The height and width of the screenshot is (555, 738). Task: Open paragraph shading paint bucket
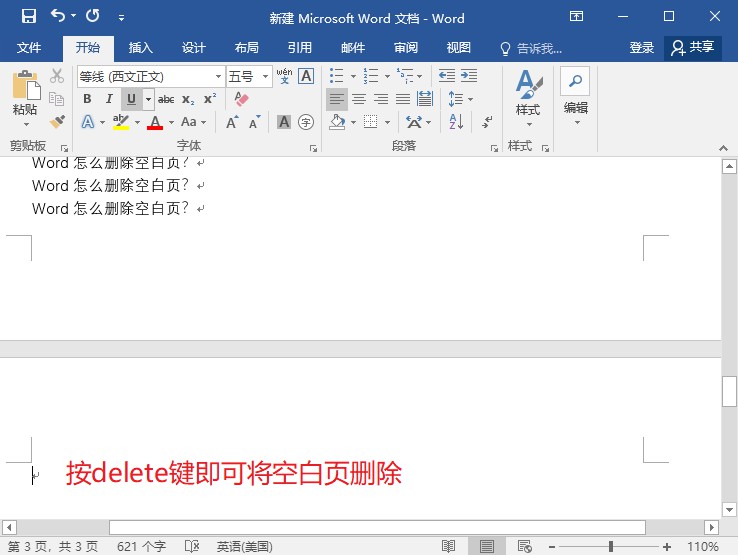(337, 122)
